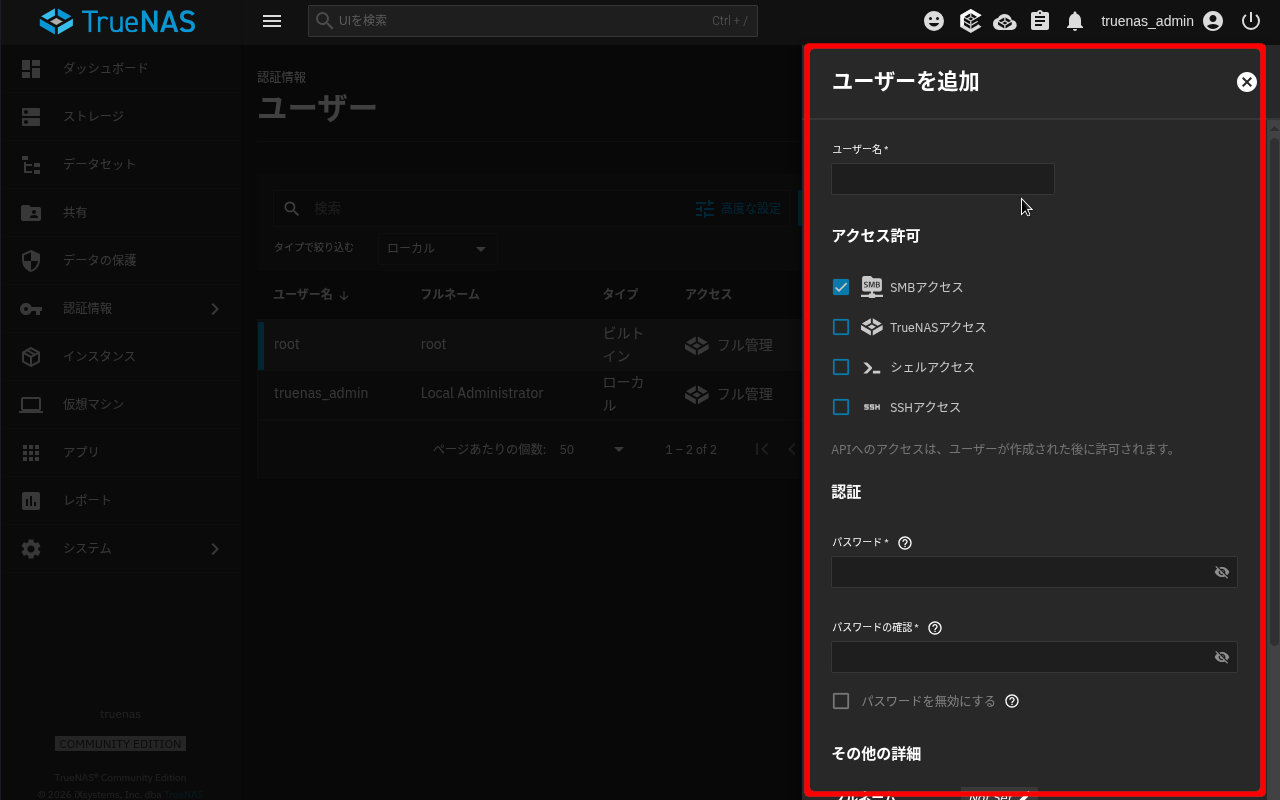1280x800 pixels.
Task: Click the パスワード input field
Action: click(x=1034, y=572)
